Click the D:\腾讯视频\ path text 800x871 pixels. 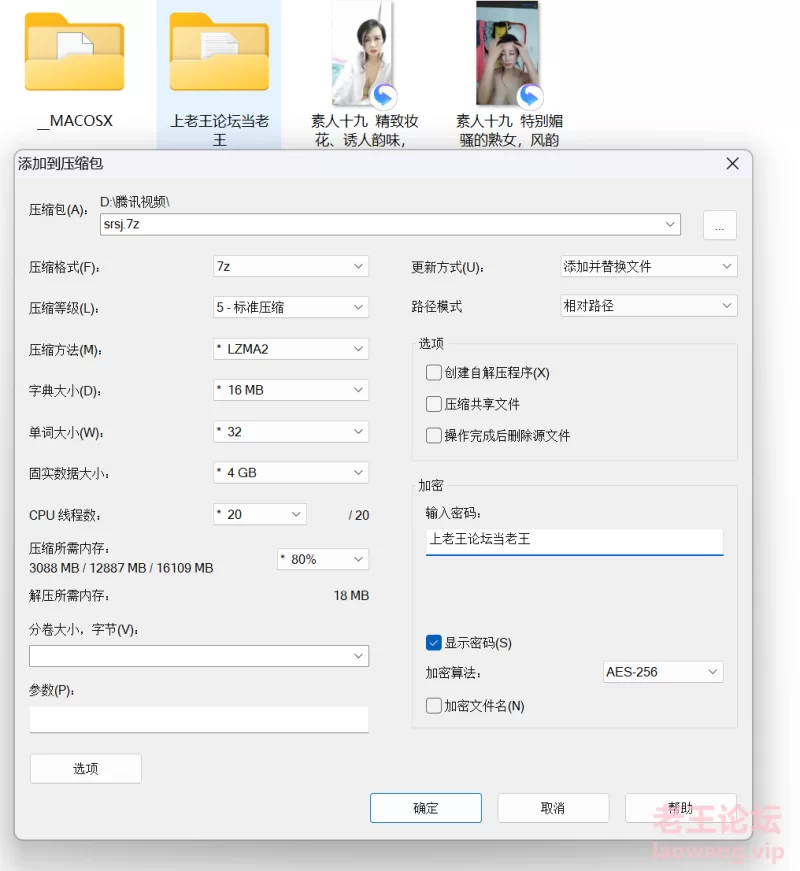(x=135, y=202)
